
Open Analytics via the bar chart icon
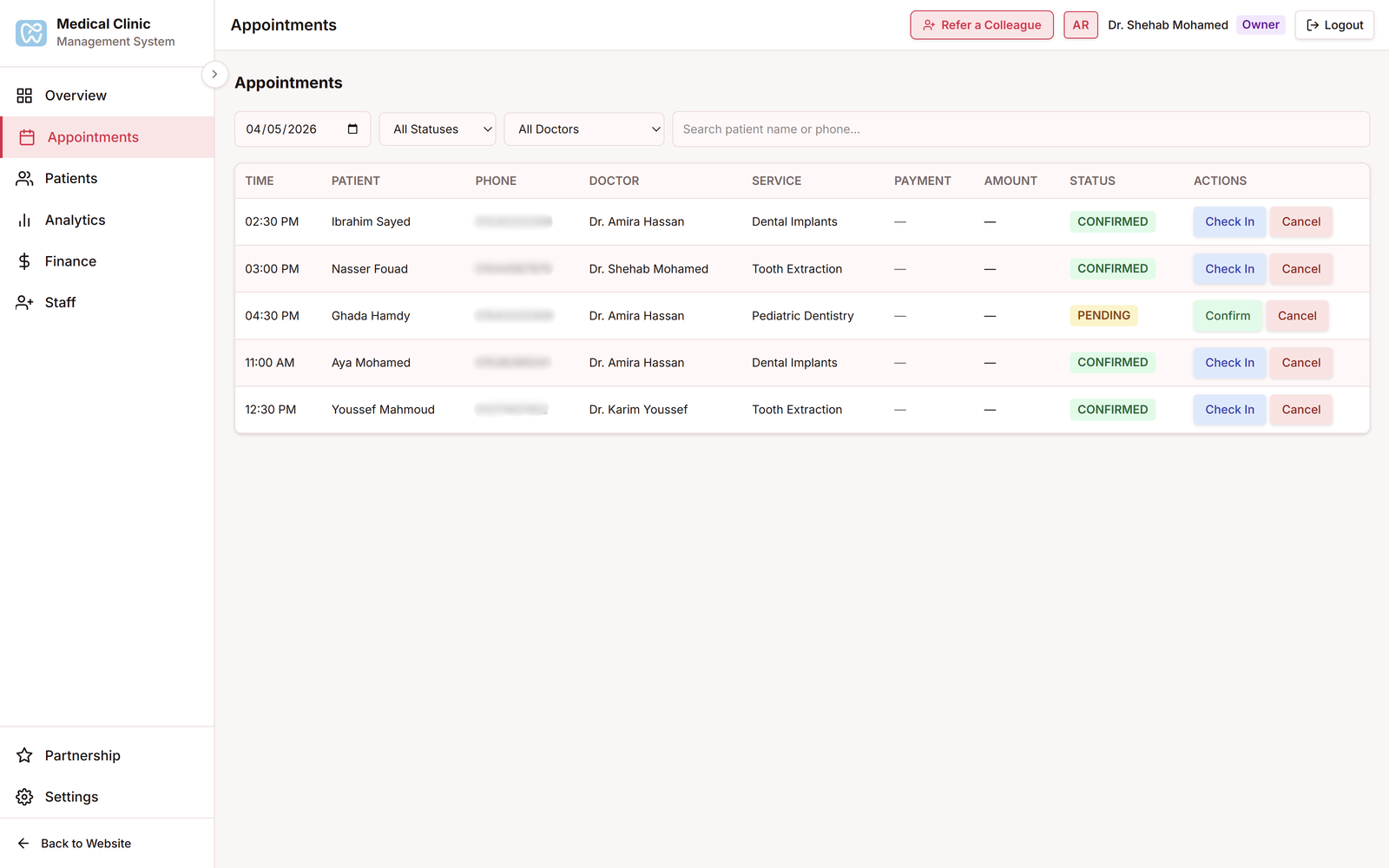(x=24, y=220)
